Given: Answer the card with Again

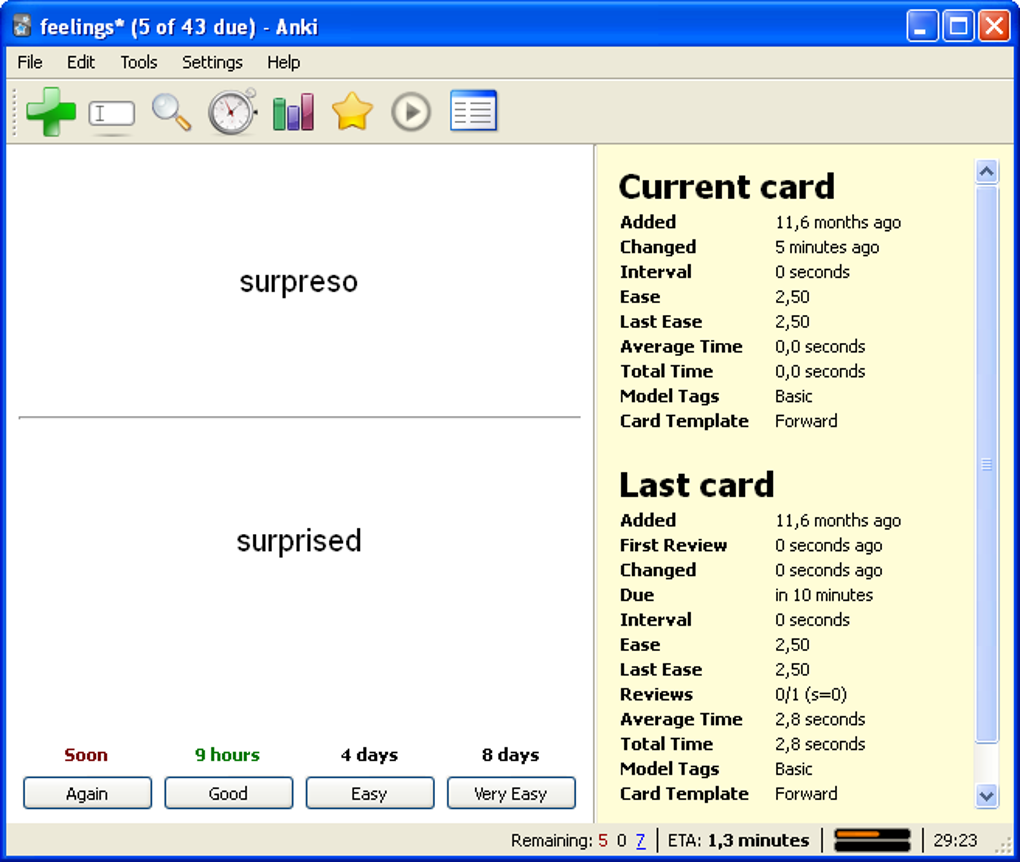Looking at the screenshot, I should click(86, 793).
